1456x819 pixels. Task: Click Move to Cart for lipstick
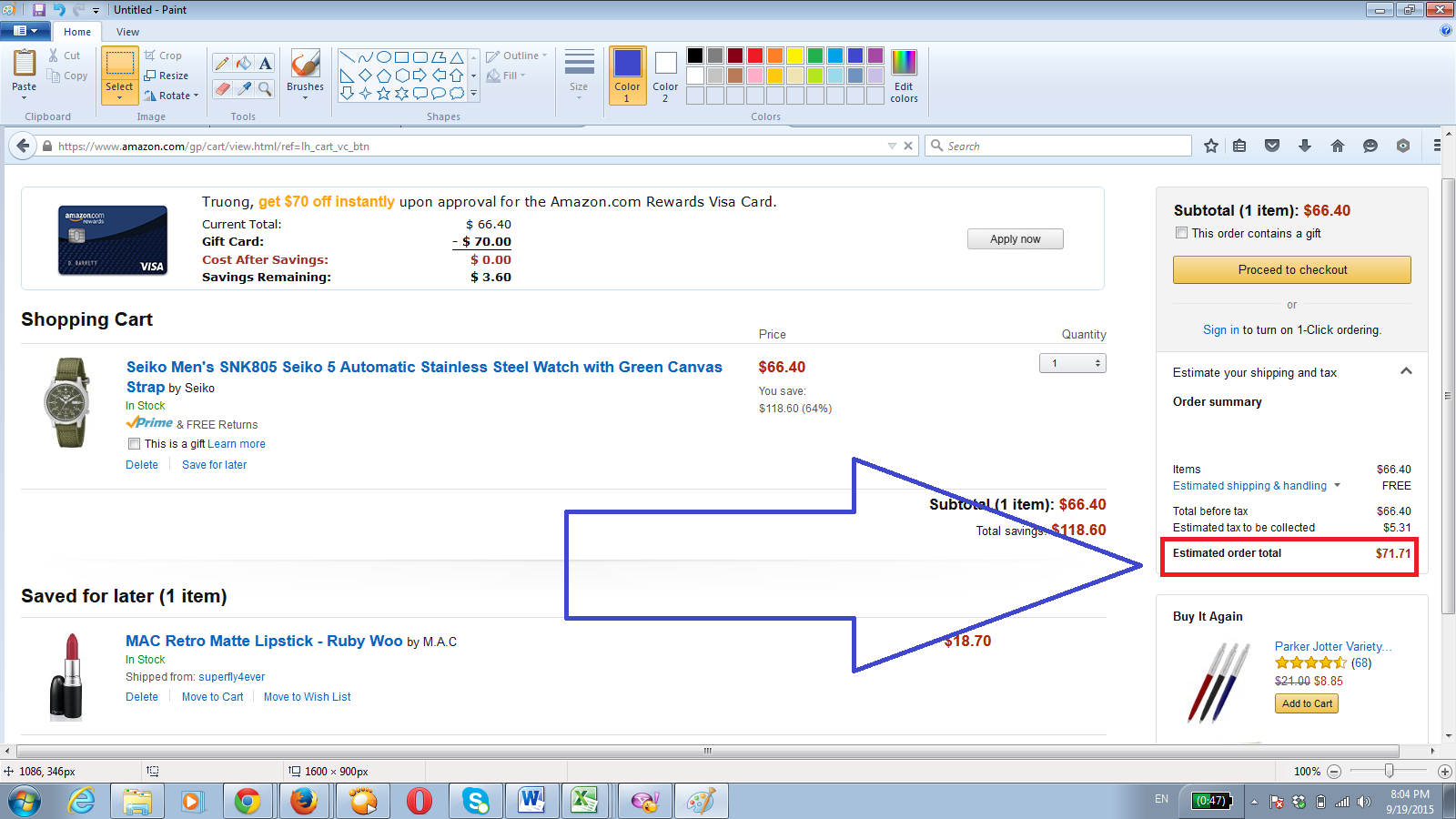212,697
